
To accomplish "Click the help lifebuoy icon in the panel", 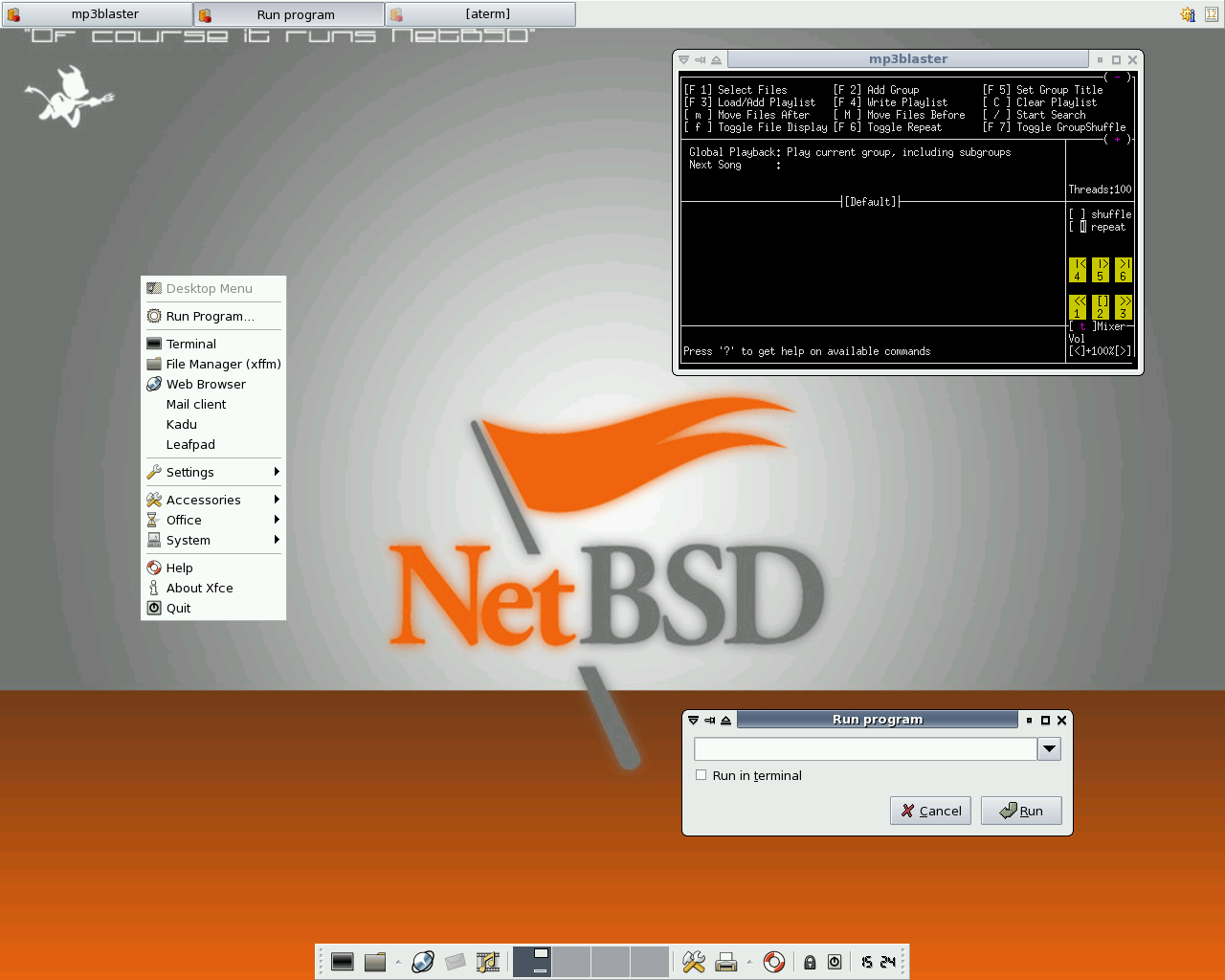I will pyautogui.click(x=773, y=962).
